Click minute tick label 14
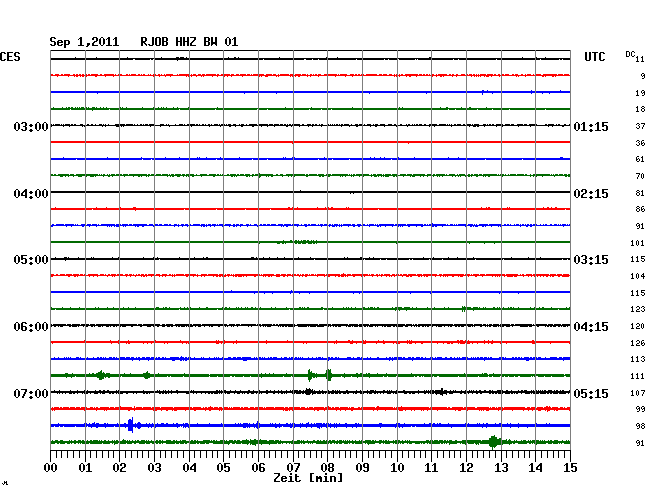Screen dimensions: 650x494 pos(536,468)
